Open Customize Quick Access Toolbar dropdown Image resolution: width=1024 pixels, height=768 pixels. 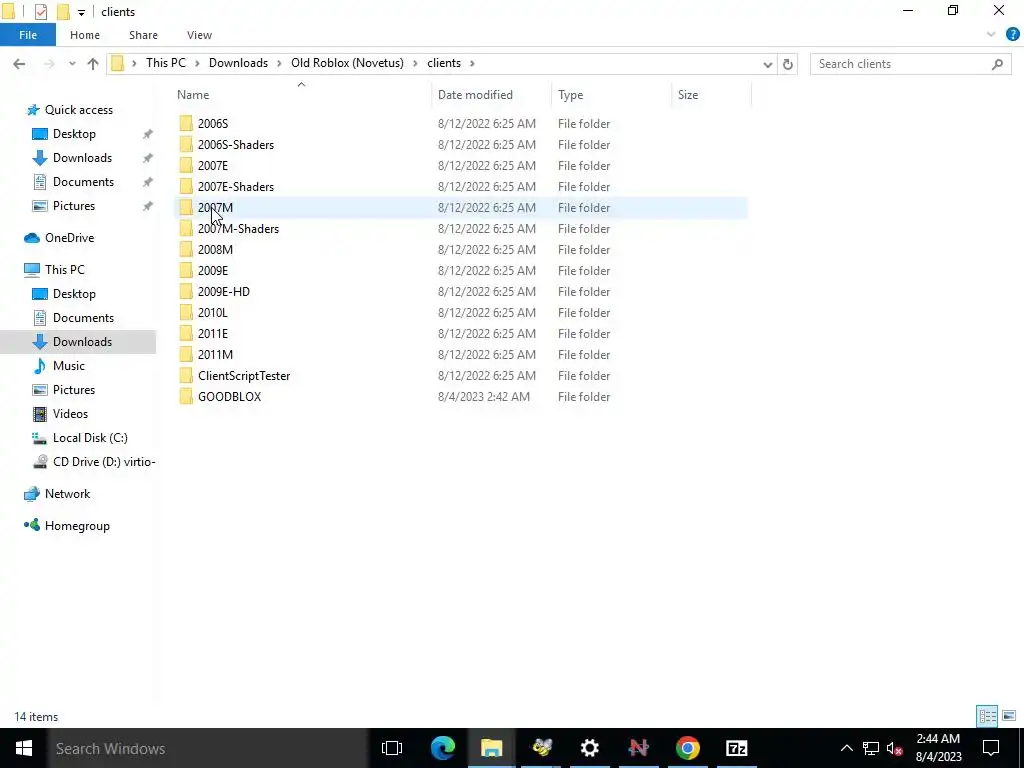pyautogui.click(x=81, y=12)
